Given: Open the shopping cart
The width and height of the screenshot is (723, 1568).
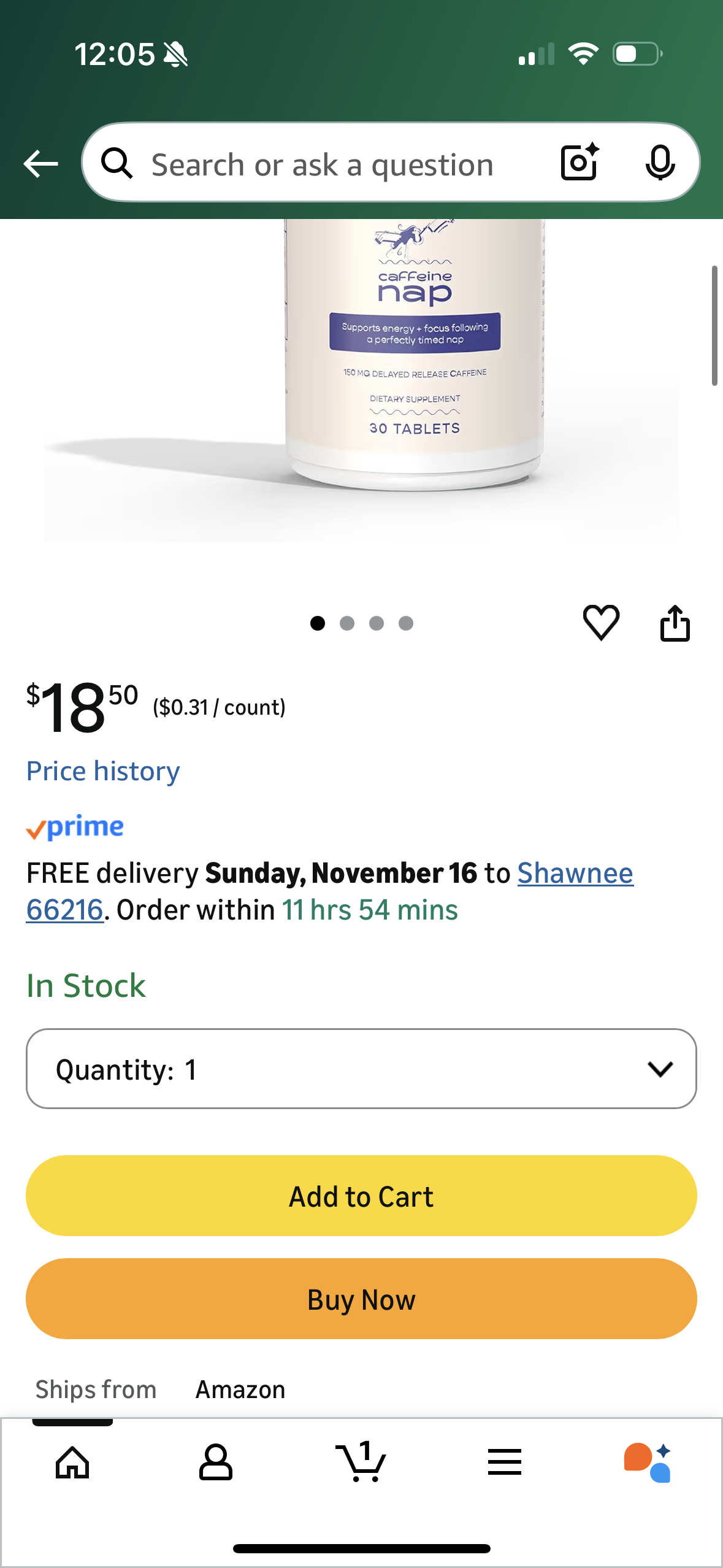Looking at the screenshot, I should coord(361,1462).
